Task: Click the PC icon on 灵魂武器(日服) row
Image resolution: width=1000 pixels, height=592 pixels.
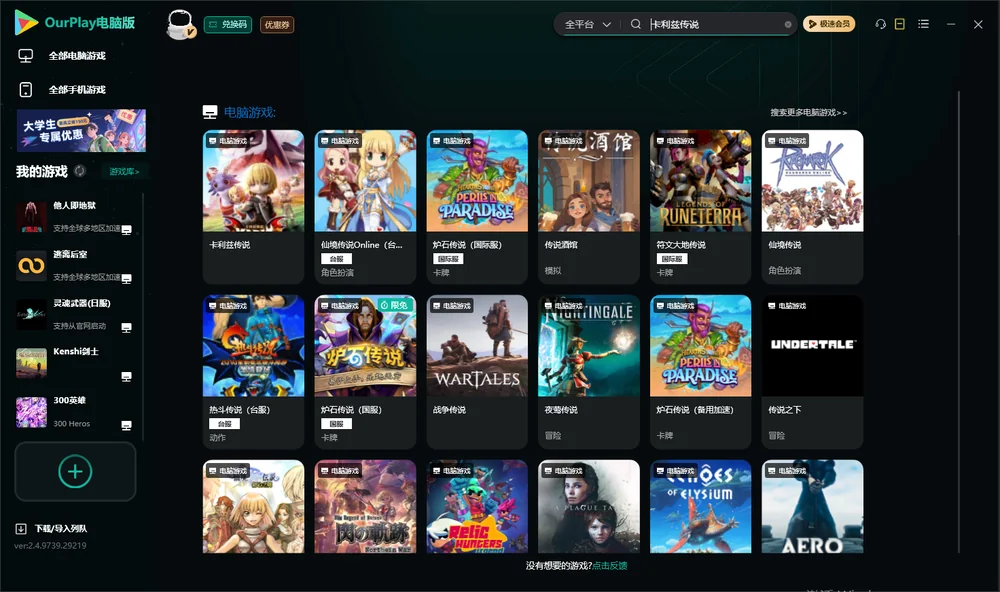Action: click(126, 328)
